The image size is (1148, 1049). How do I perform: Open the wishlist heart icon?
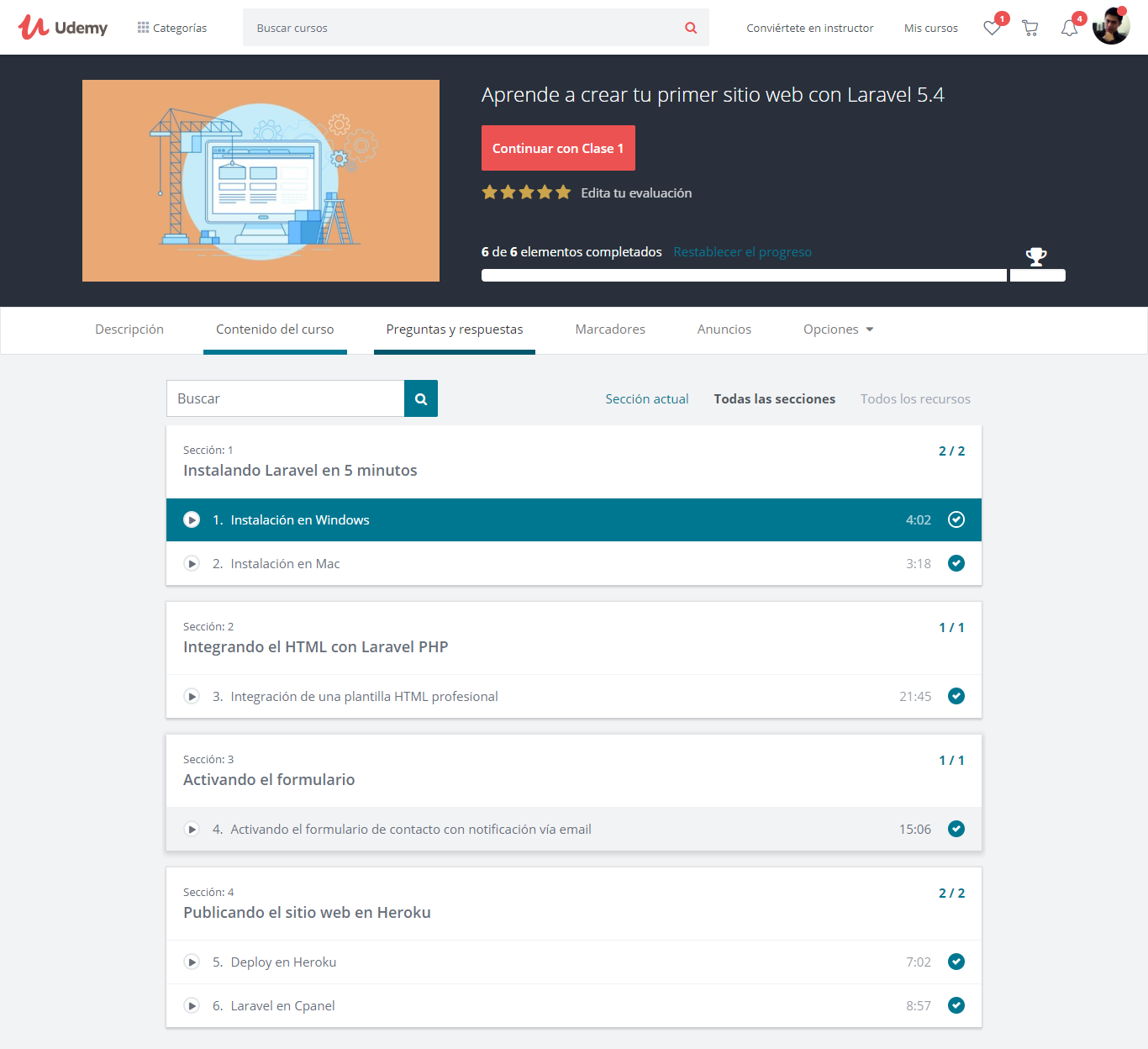[x=992, y=29]
